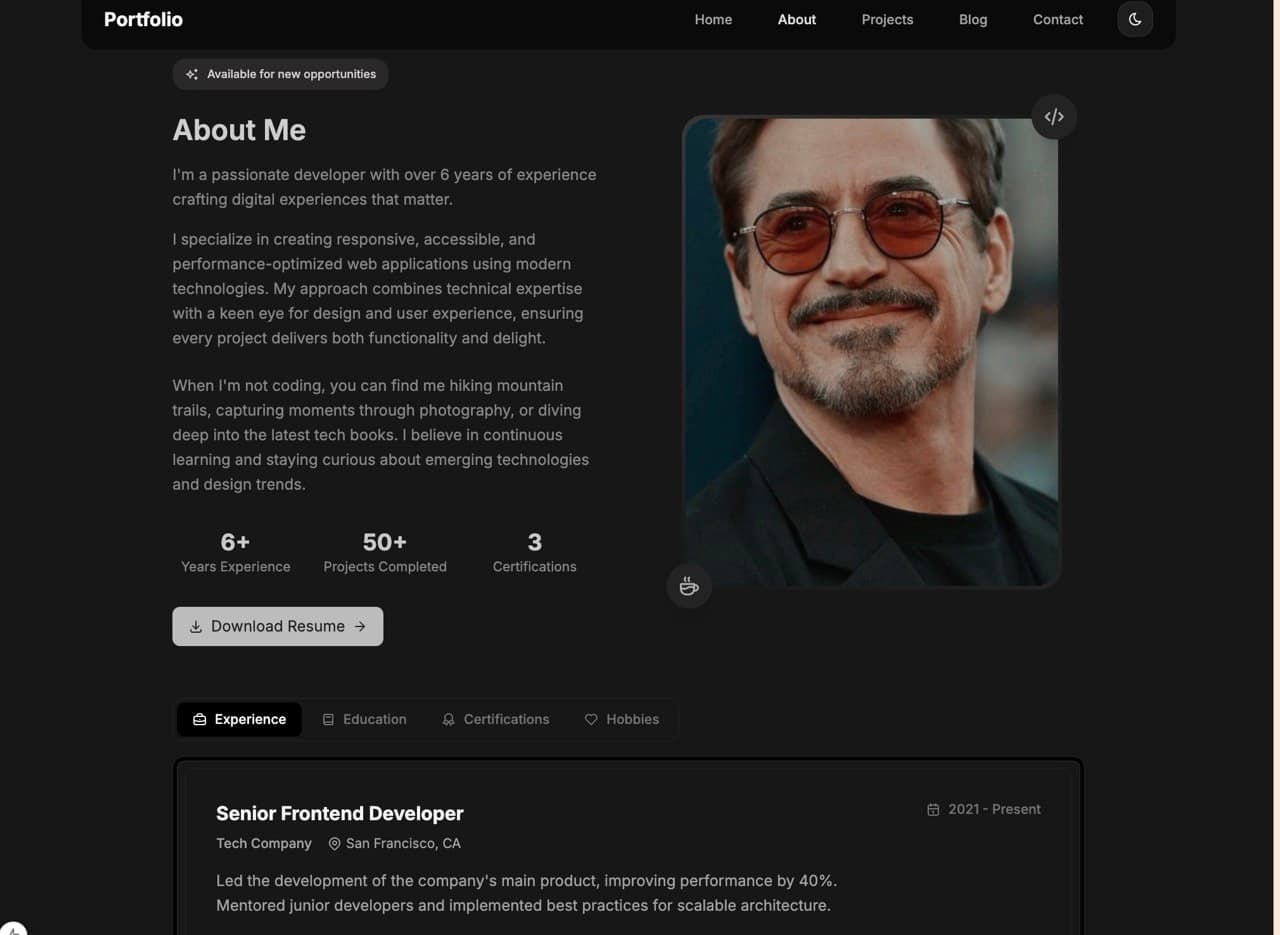1280x935 pixels.
Task: Click the Contact link in the navigation
Action: tap(1057, 19)
